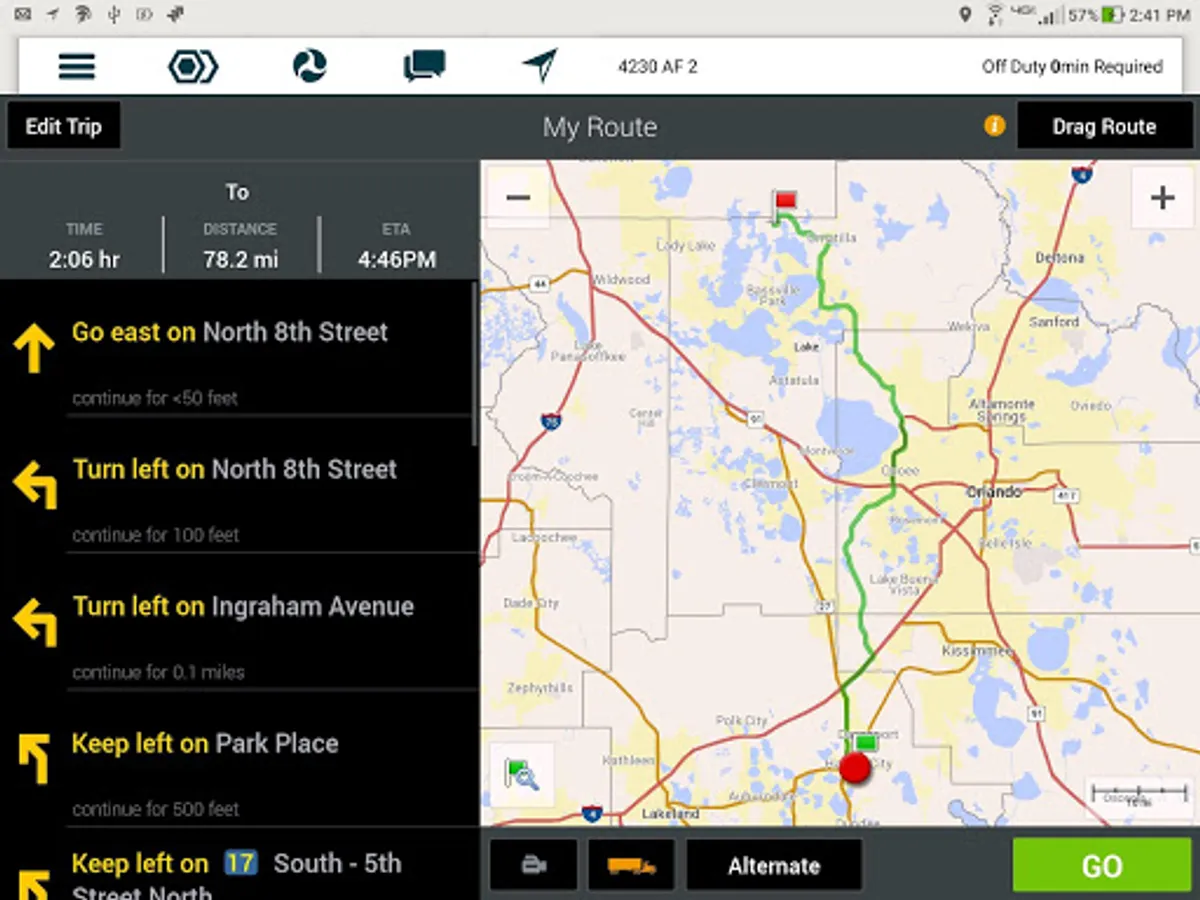Viewport: 1200px width, 900px height.
Task: Tap the green origin flag on map
Action: coord(865,743)
